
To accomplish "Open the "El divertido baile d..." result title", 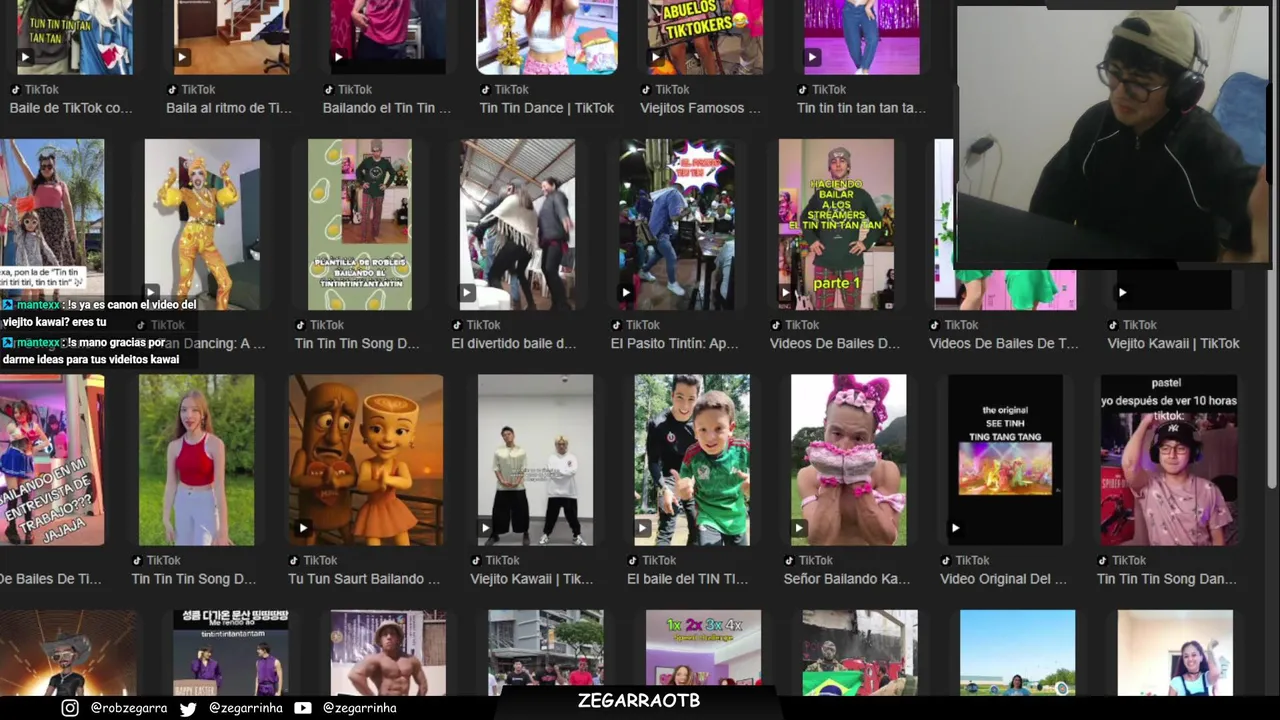I will coord(514,343).
